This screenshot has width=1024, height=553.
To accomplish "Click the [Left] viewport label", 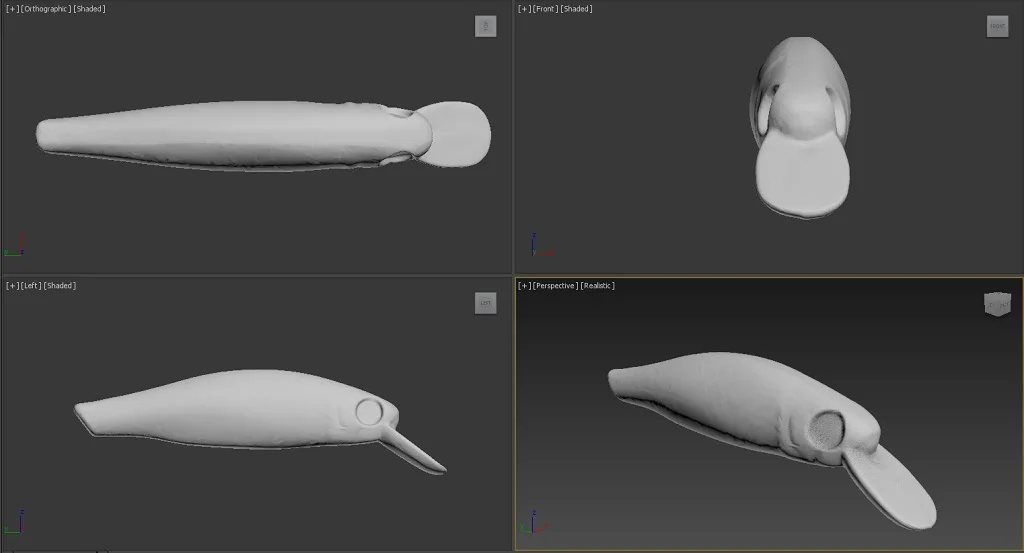I will pyautogui.click(x=31, y=286).
